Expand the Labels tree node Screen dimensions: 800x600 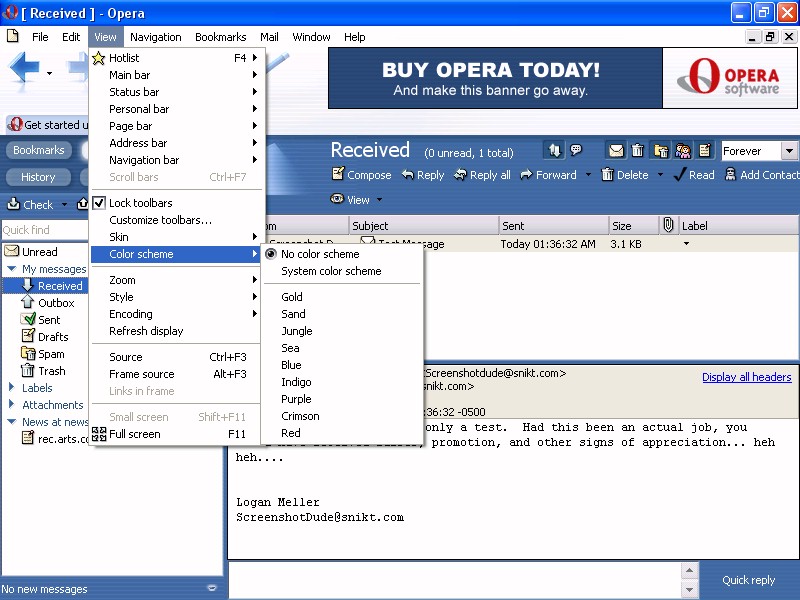(x=11, y=388)
